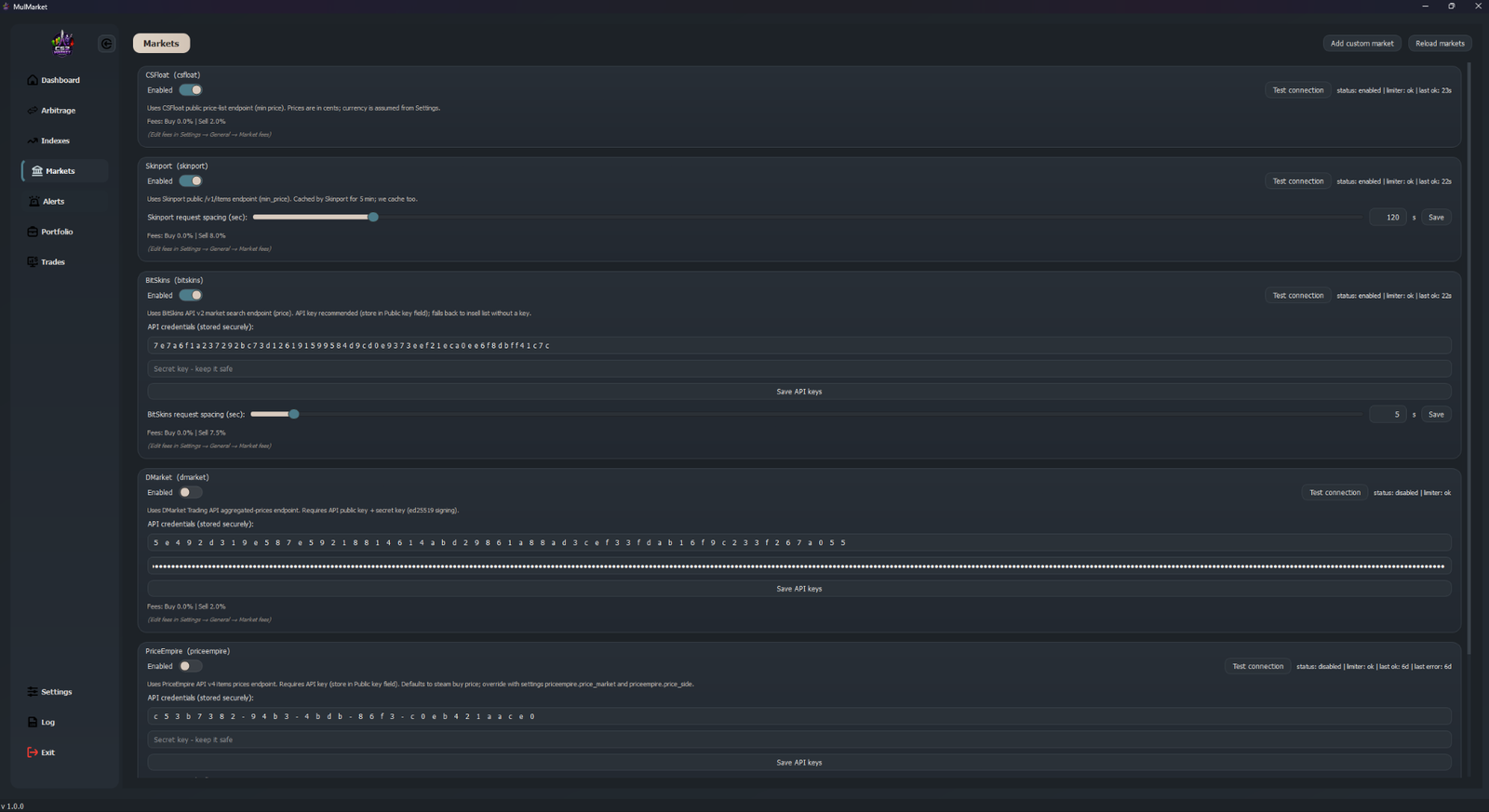Image resolution: width=1489 pixels, height=812 pixels.
Task: Open Settings from the sidebar
Action: point(50,692)
